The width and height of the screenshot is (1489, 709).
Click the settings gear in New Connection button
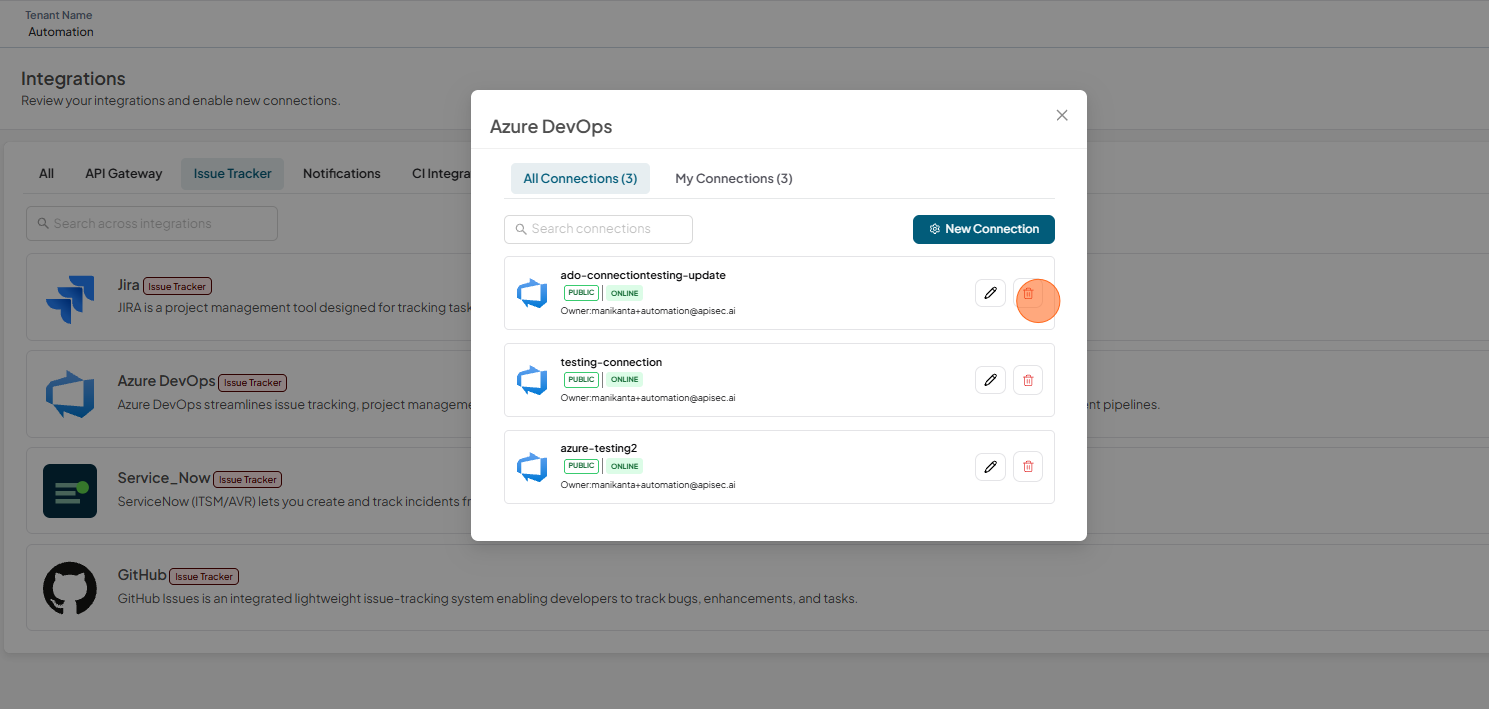click(x=935, y=229)
